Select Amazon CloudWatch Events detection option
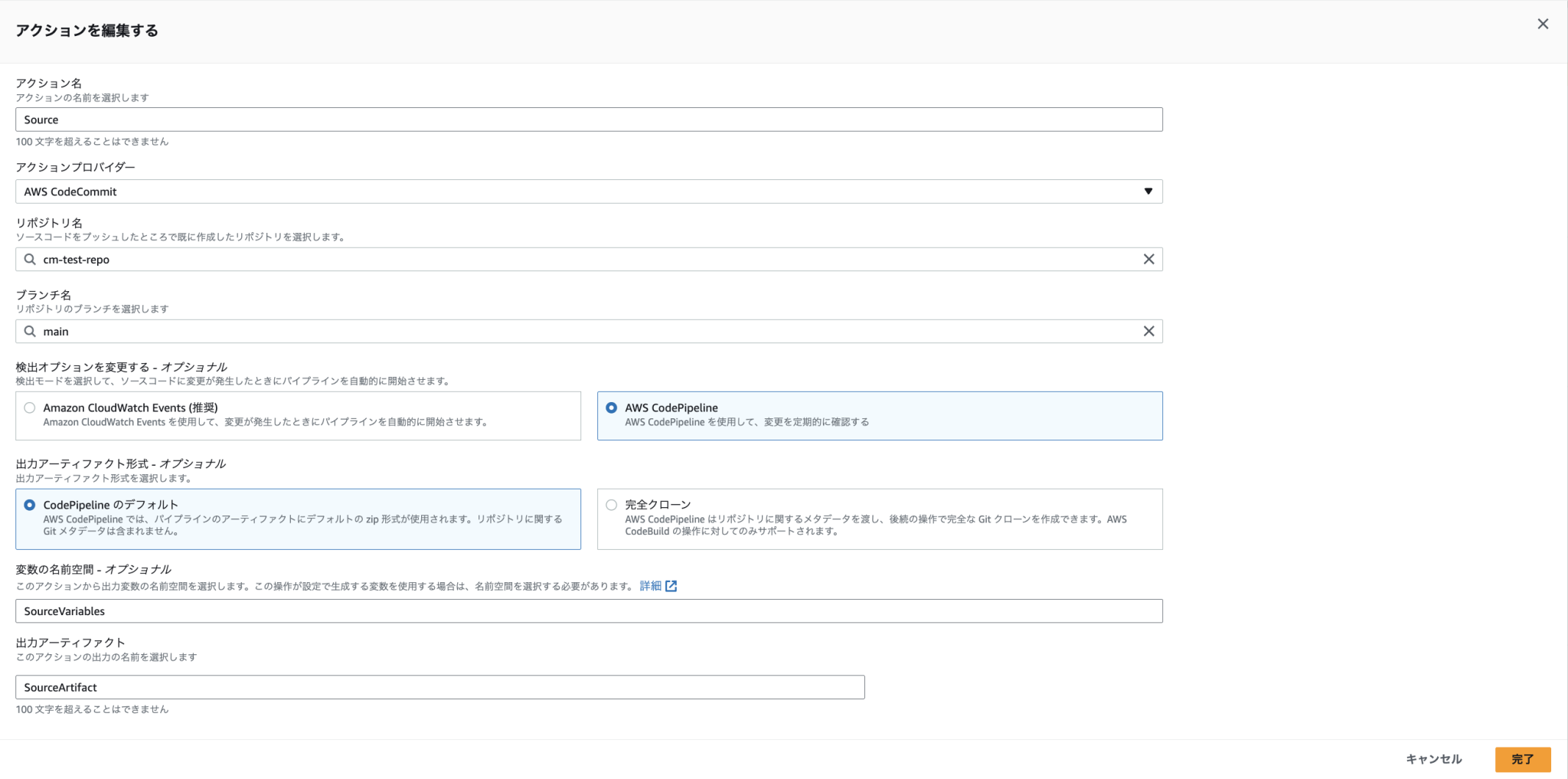 click(30, 408)
